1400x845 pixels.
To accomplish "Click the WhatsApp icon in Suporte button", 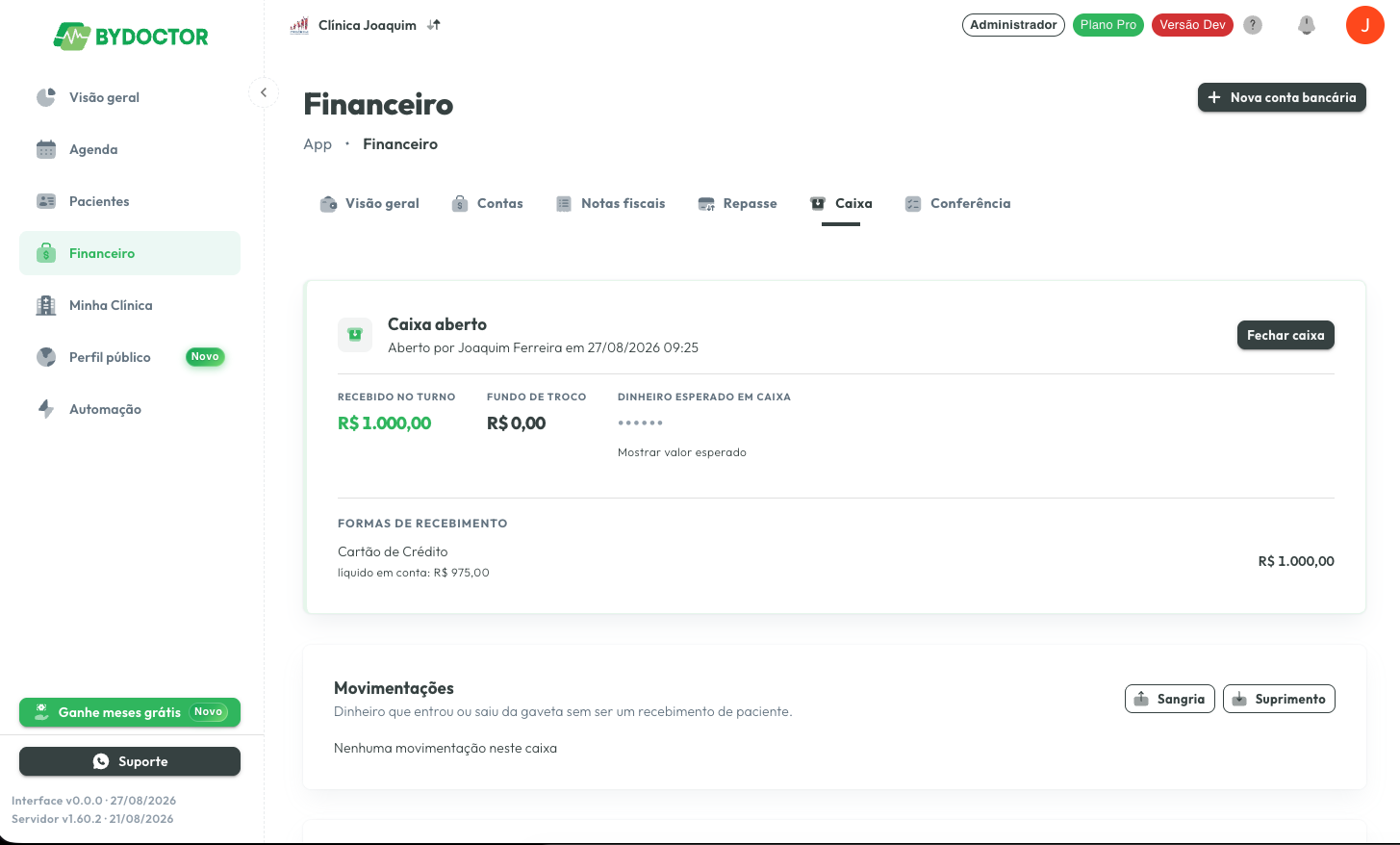I will click(101, 761).
